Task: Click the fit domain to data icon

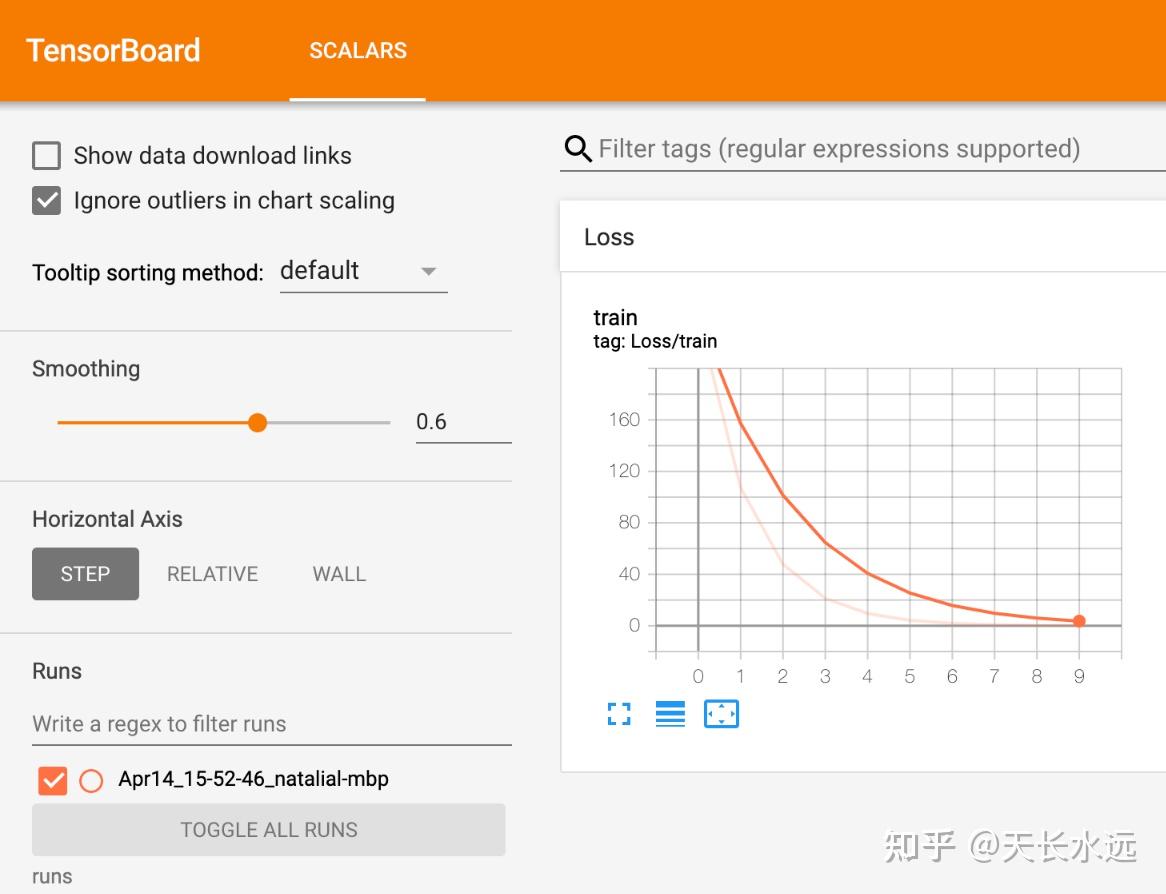Action: [721, 714]
